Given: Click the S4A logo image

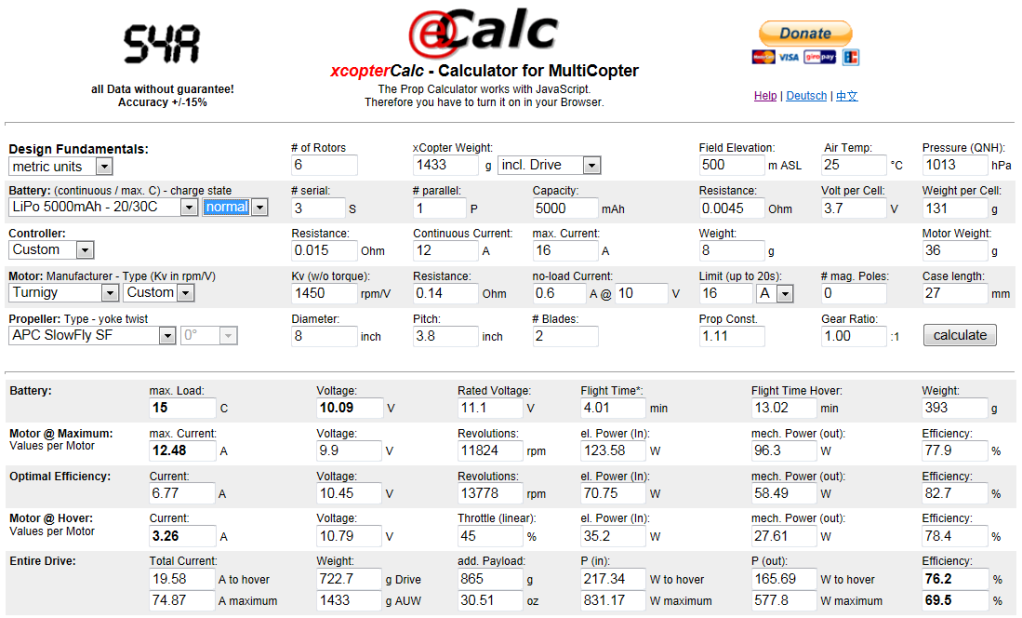Looking at the screenshot, I should tap(162, 45).
